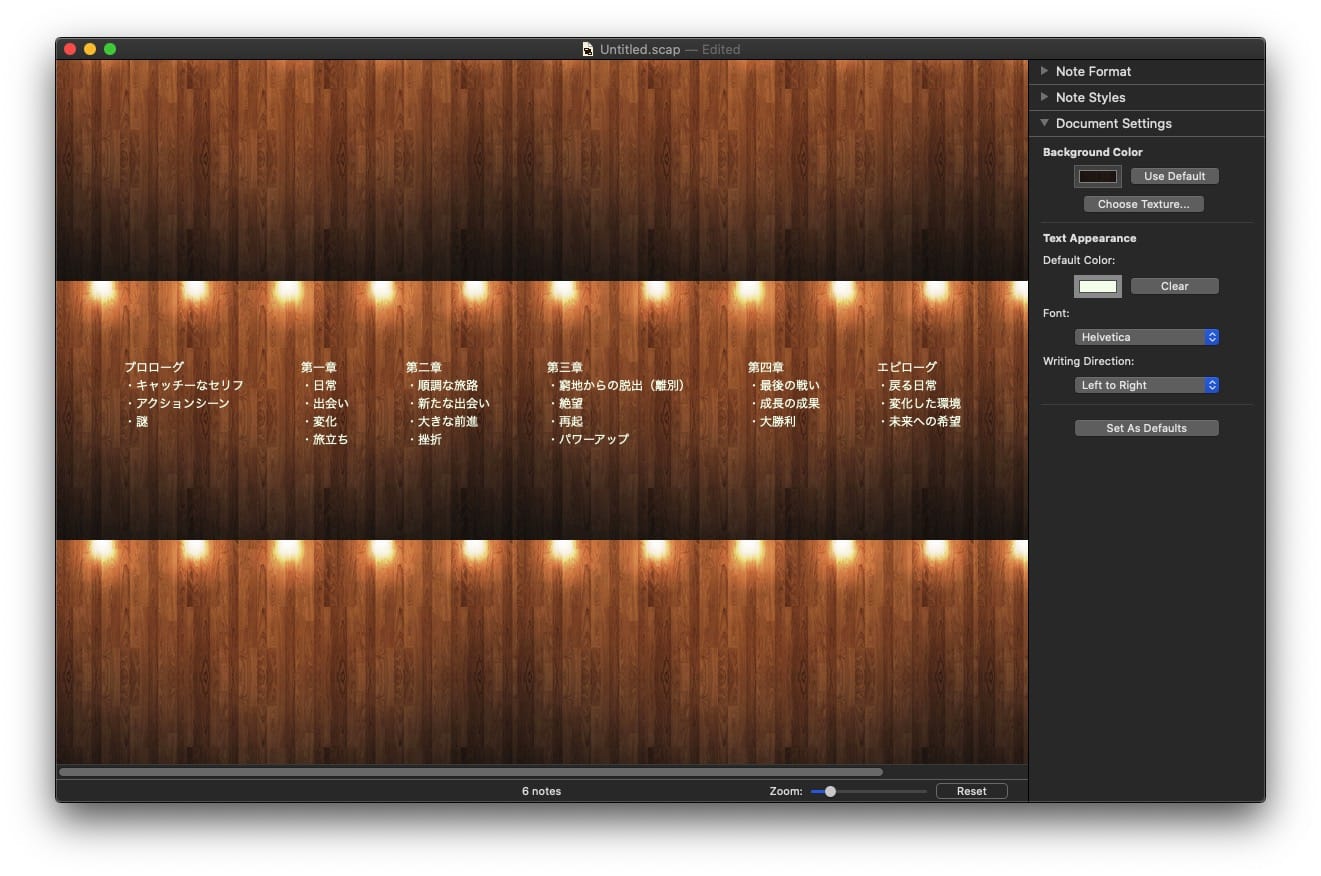Click the Choose Texture... button
This screenshot has height=876, width=1321.
point(1143,204)
